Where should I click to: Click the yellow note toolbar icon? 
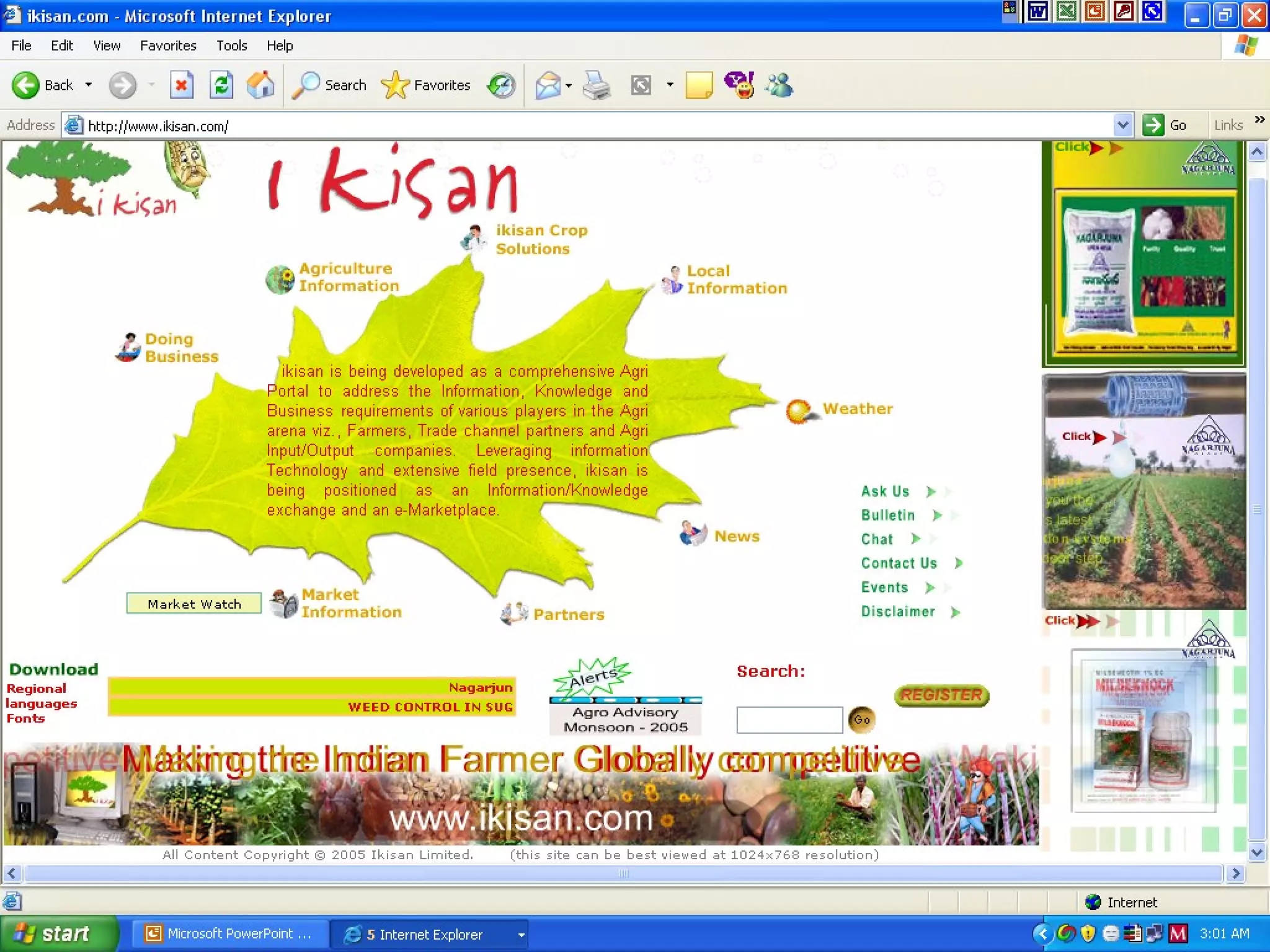[699, 85]
